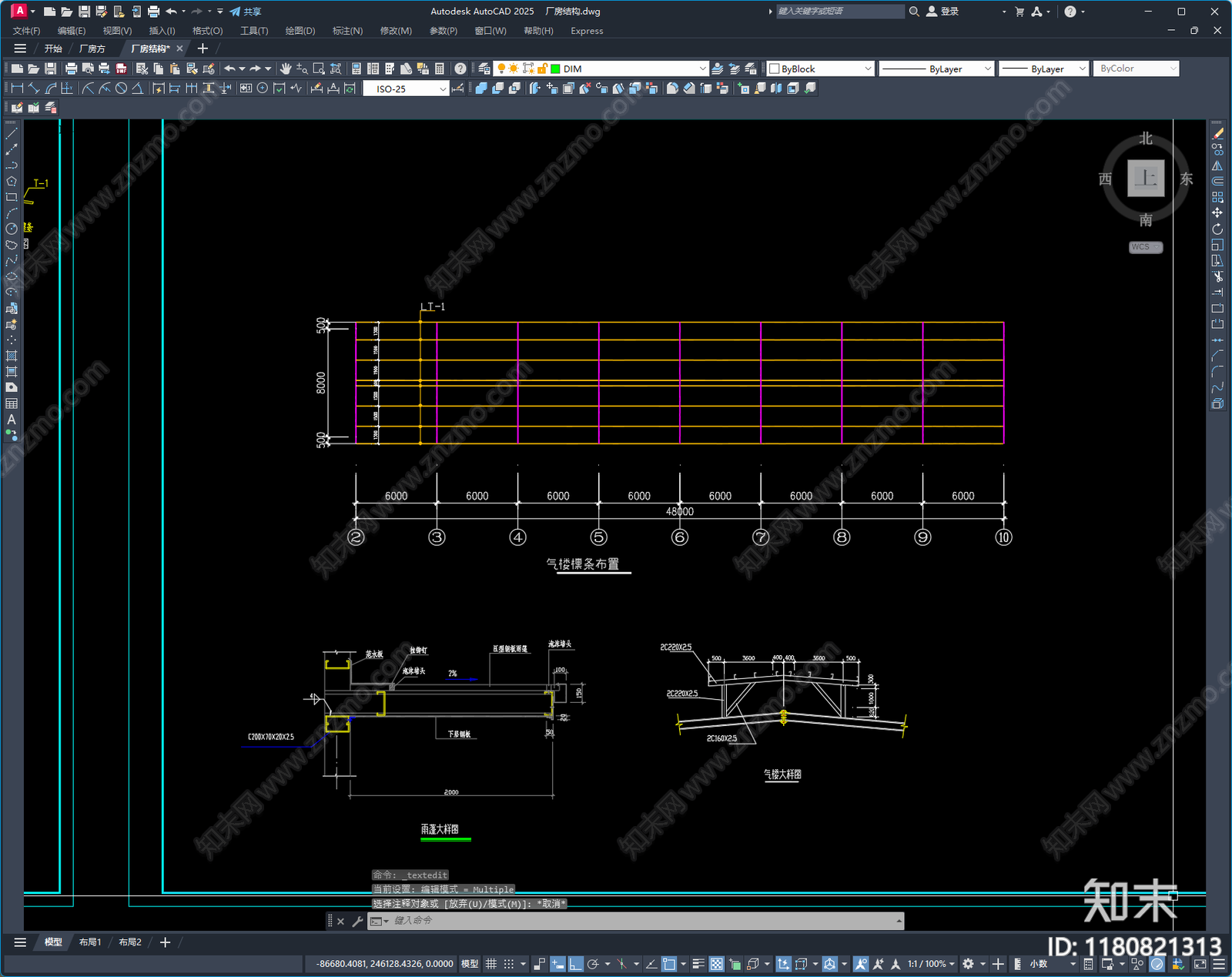The height and width of the screenshot is (977, 1232).
Task: Click the 模型 button in status bar
Action: (470, 964)
